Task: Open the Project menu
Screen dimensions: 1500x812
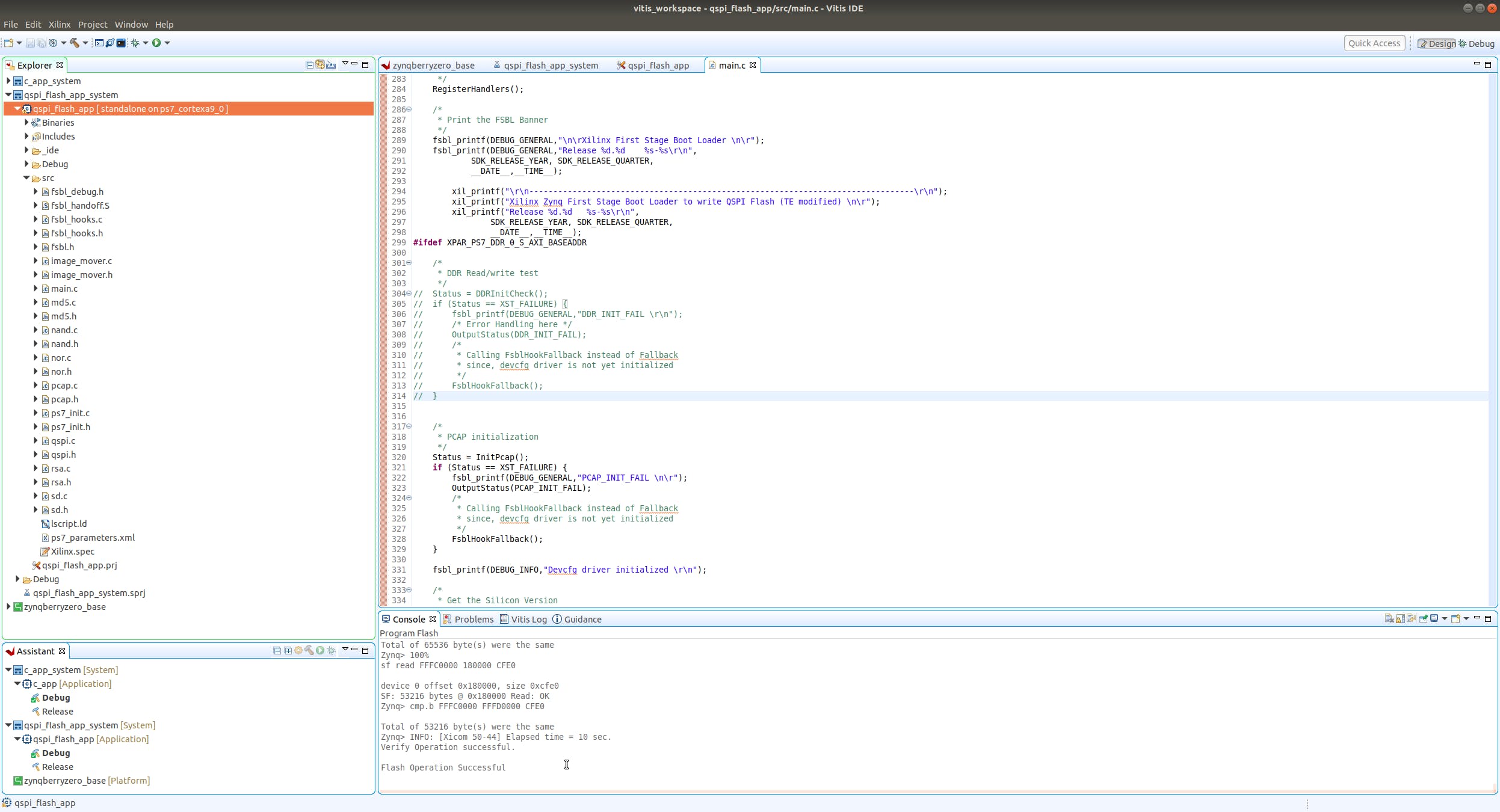Action: pyautogui.click(x=93, y=25)
